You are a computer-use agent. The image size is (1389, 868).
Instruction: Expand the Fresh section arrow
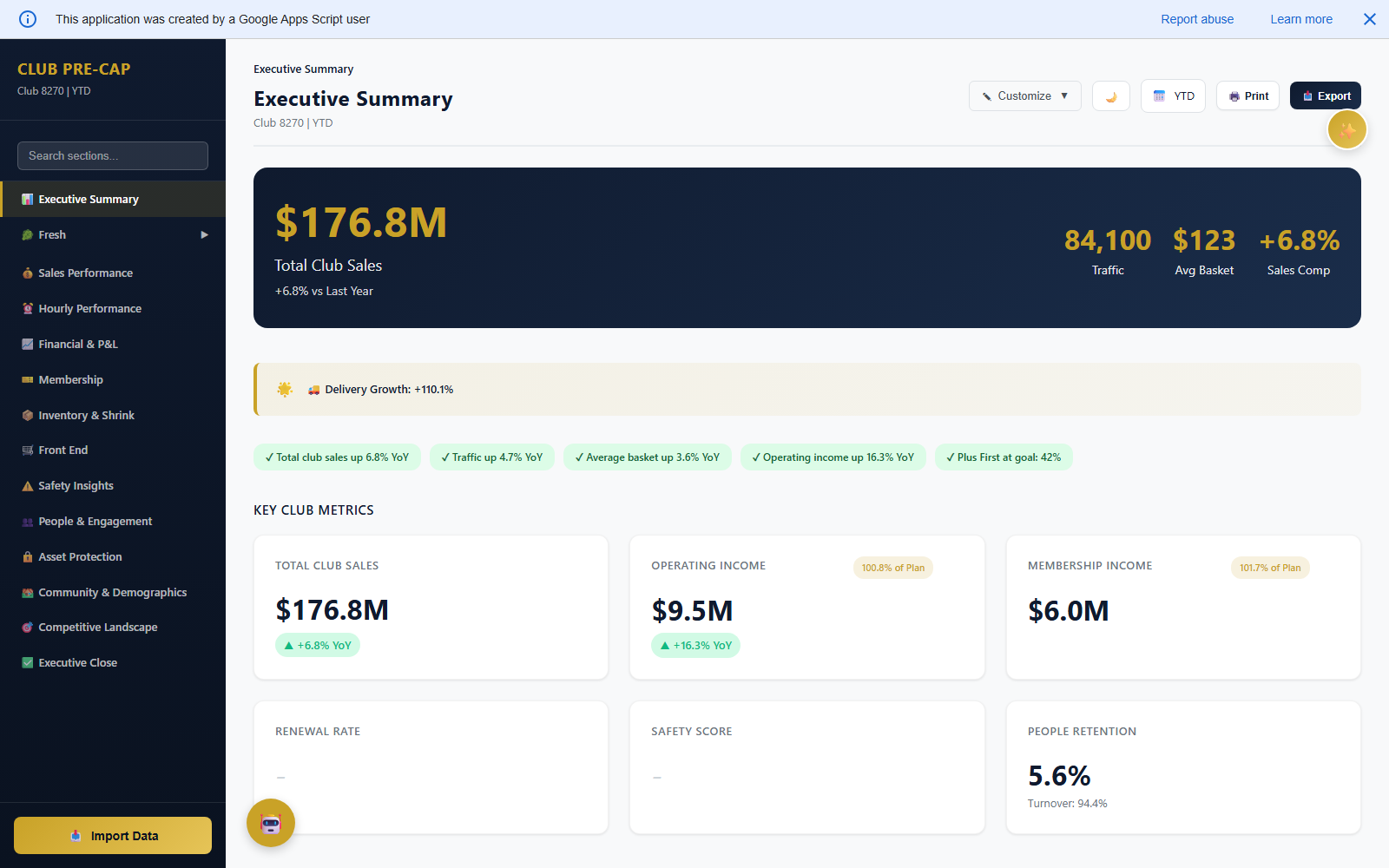205,235
